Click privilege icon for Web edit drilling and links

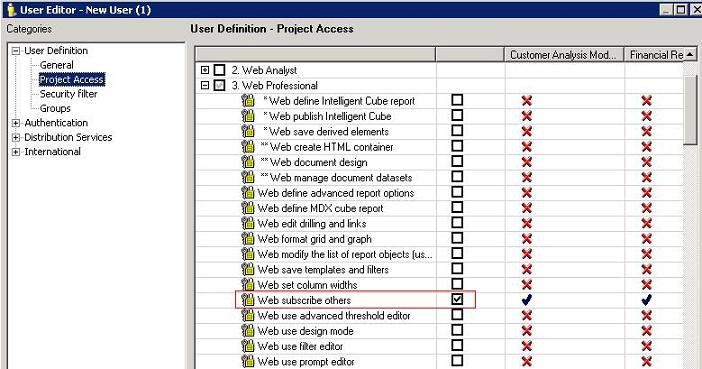coord(248,223)
